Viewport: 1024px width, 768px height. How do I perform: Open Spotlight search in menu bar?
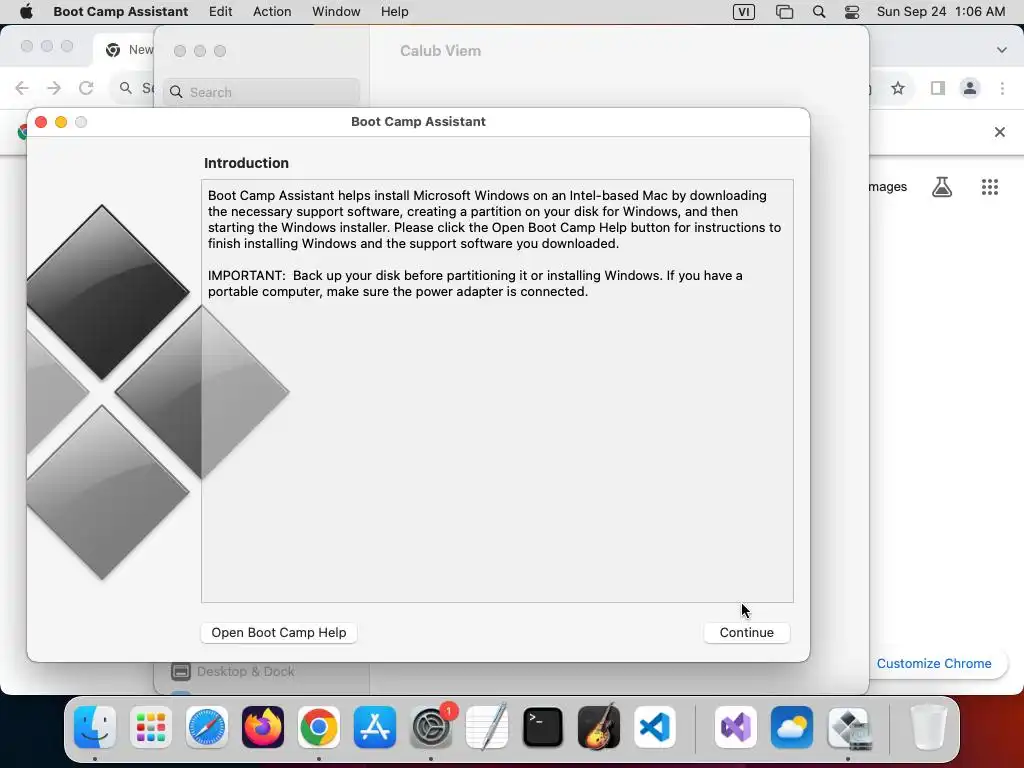(x=819, y=12)
